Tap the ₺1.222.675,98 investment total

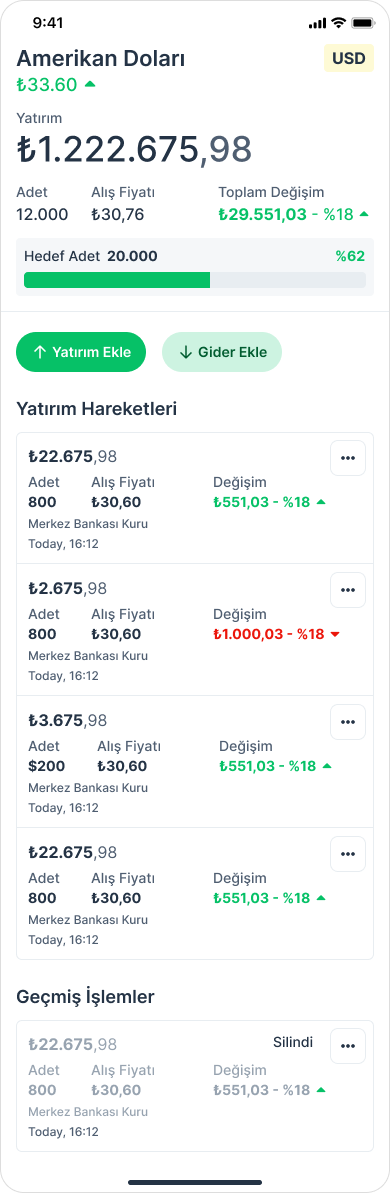tap(134, 149)
